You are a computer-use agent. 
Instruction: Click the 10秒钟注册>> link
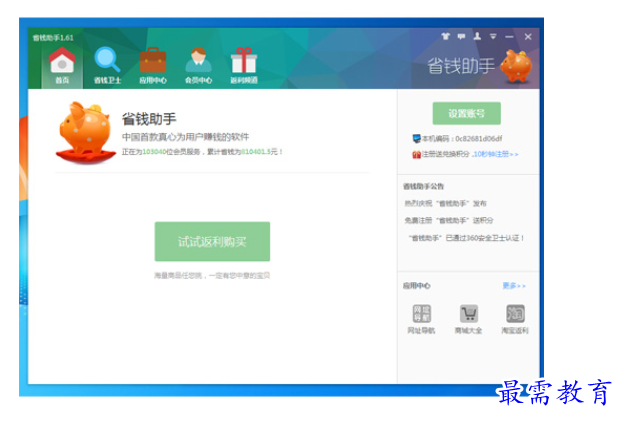tap(496, 154)
